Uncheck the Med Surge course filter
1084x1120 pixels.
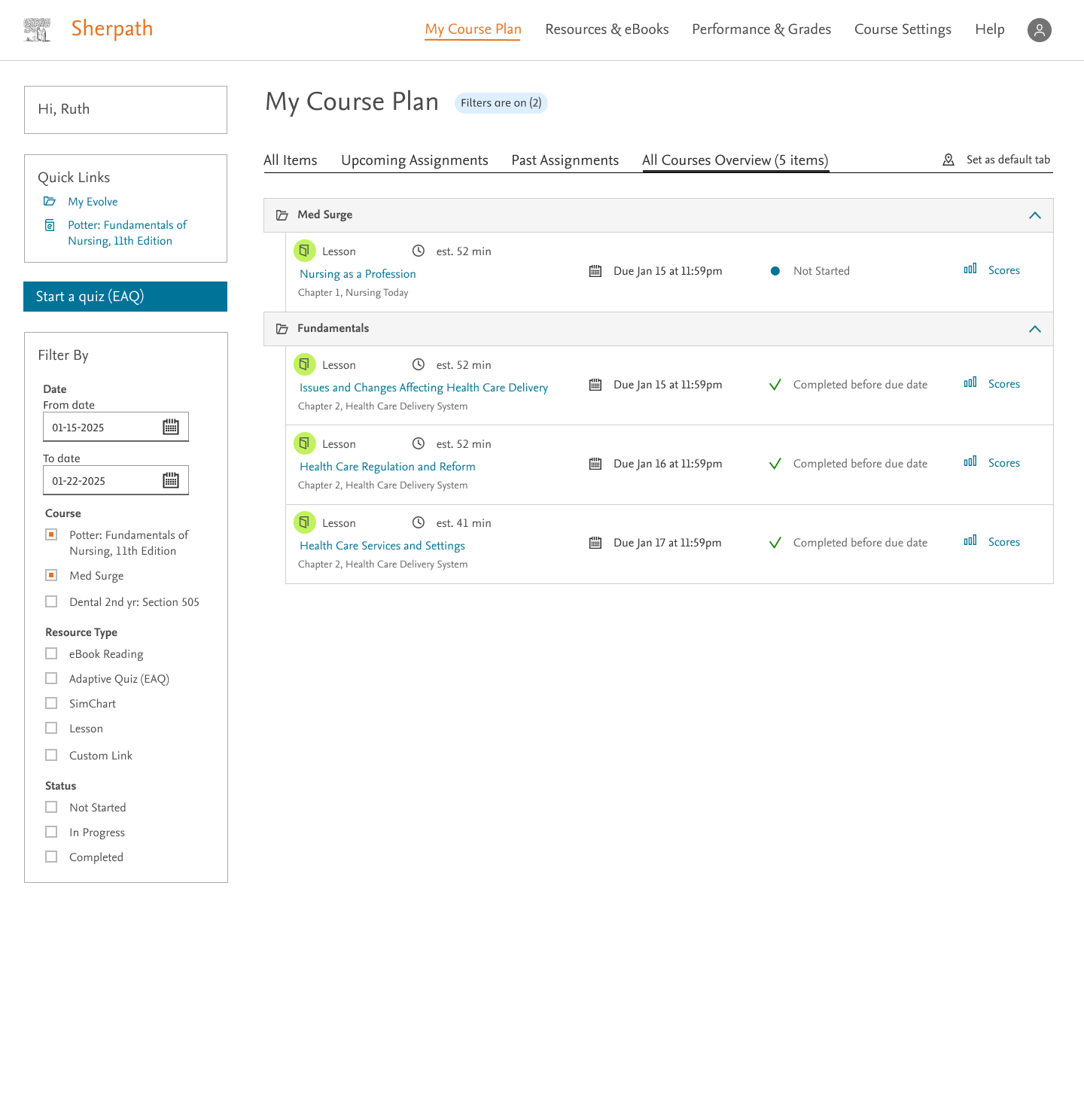tap(51, 575)
